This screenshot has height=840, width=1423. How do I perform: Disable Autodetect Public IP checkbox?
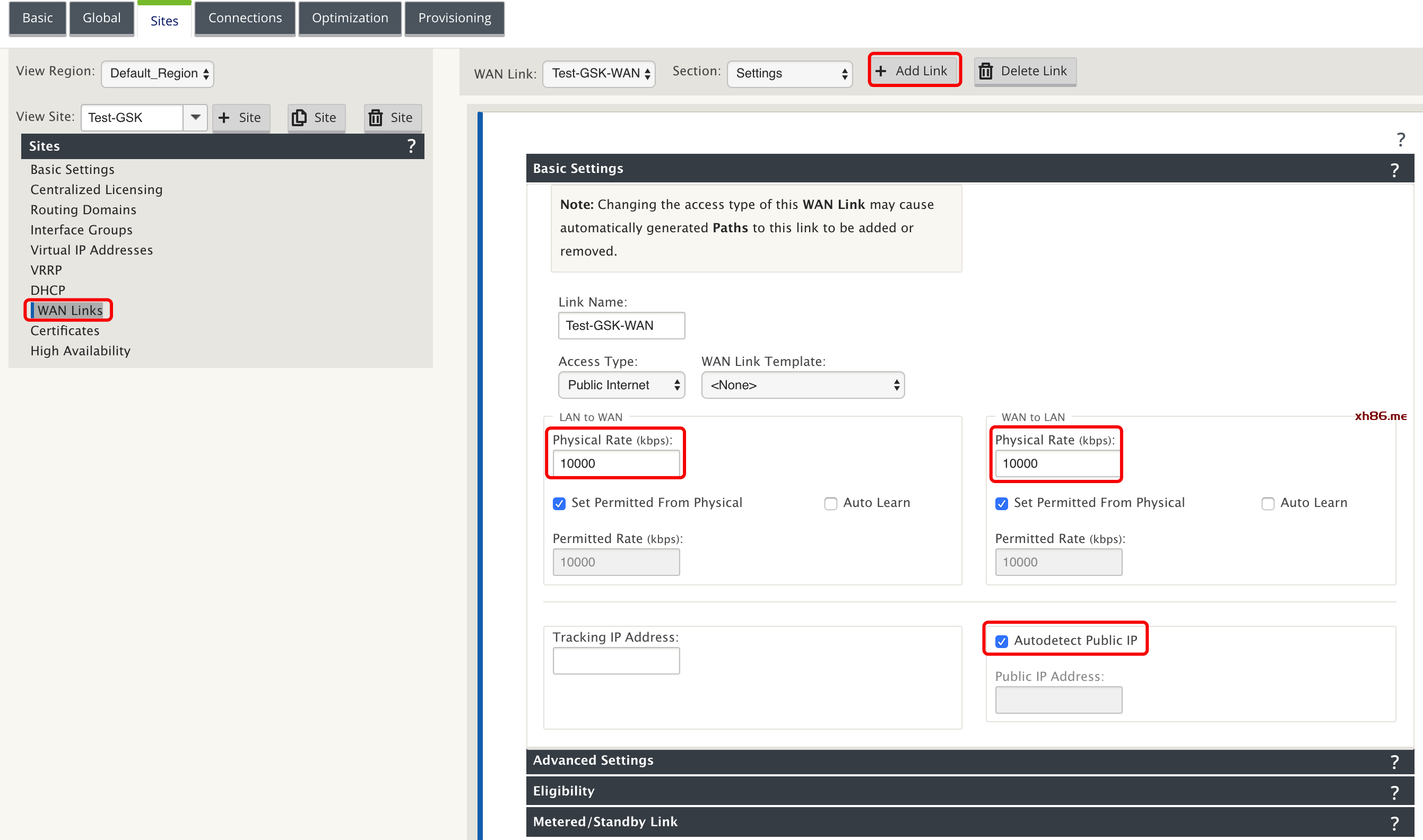1002,641
